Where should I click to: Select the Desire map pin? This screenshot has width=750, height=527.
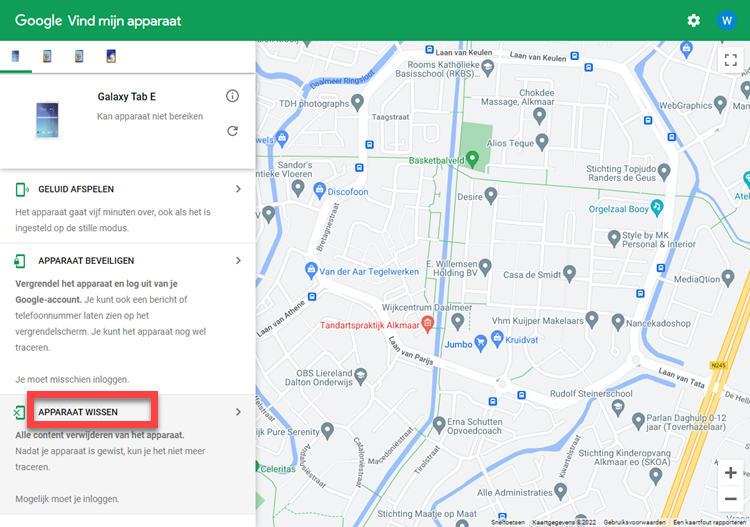491,195
